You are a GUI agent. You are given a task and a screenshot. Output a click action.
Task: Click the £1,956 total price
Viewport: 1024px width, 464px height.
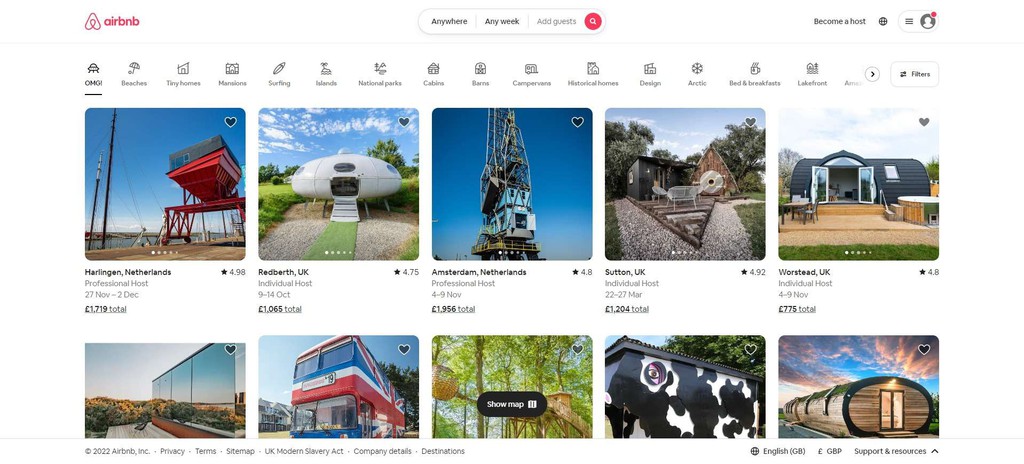(x=453, y=309)
